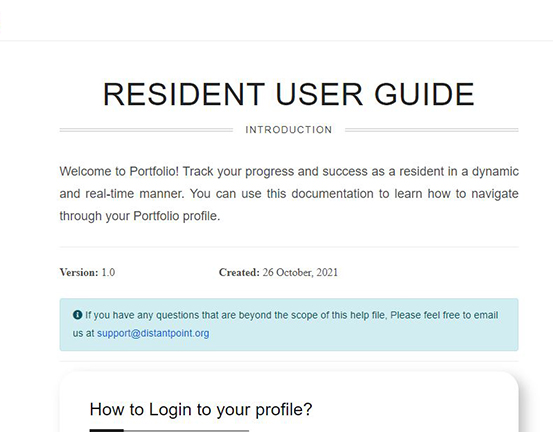Click "Please feel free to email" notice text
This screenshot has width=553, height=432.
coord(444,315)
